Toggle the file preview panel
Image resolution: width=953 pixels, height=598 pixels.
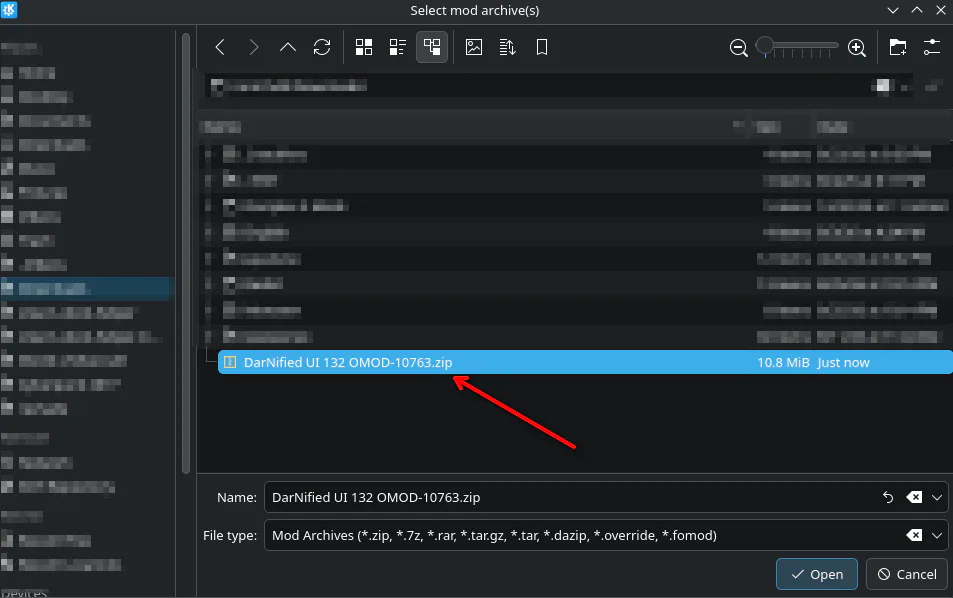pyautogui.click(x=473, y=47)
